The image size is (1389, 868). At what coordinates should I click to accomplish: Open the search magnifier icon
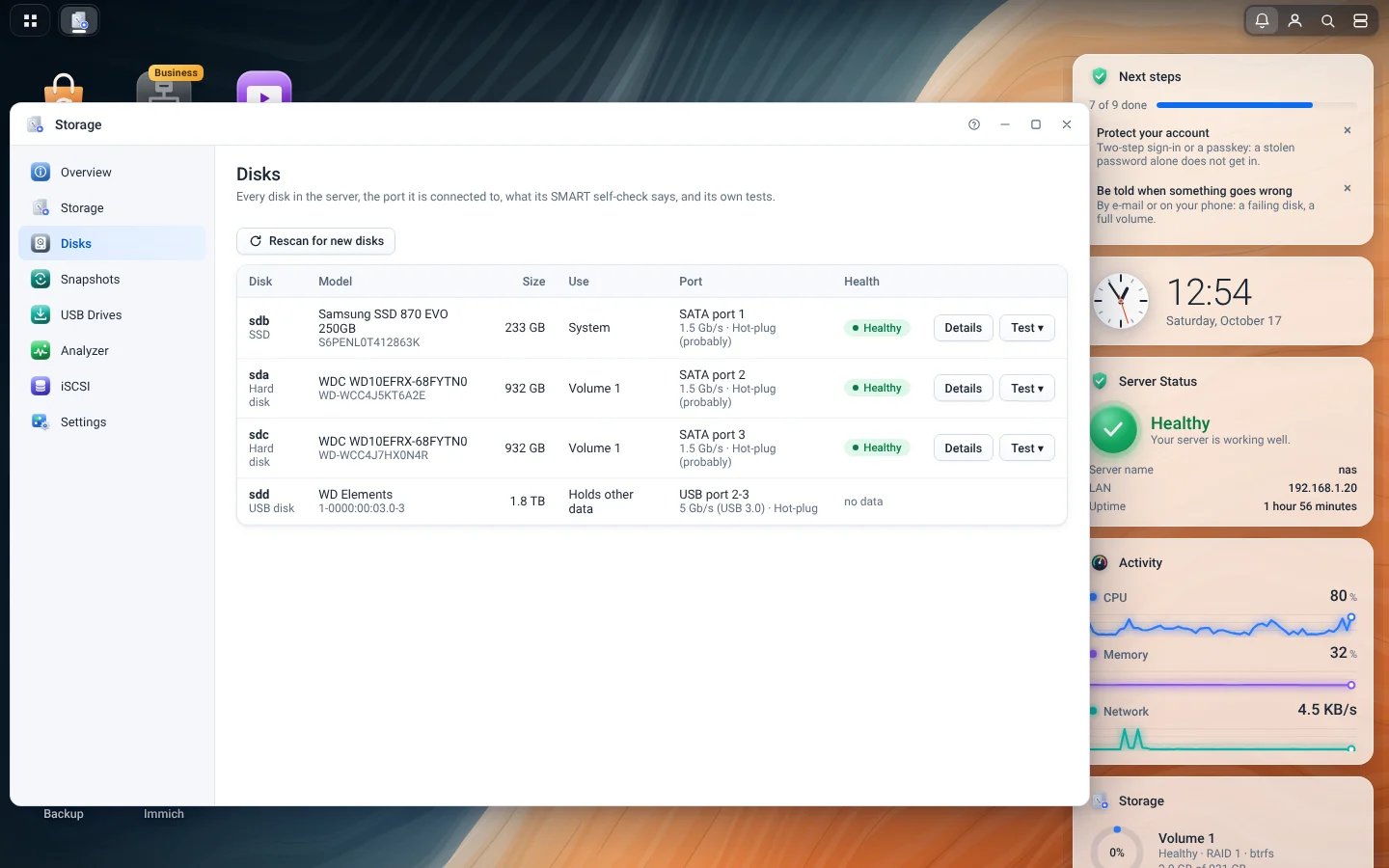[1327, 20]
